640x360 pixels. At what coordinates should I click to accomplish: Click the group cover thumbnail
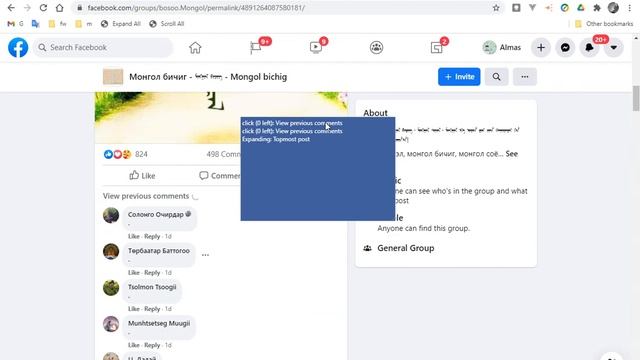113,77
